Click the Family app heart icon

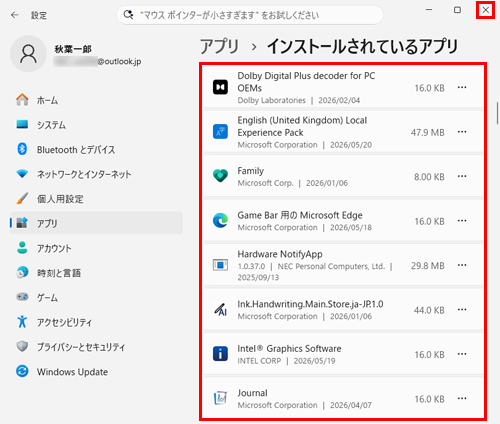220,176
